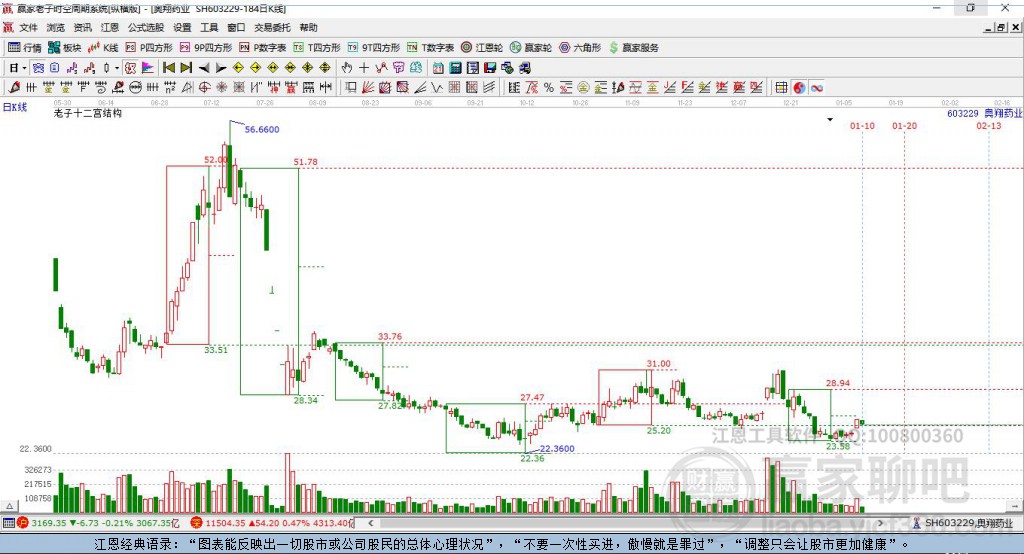Step chart right with black arrow

tap(221, 68)
